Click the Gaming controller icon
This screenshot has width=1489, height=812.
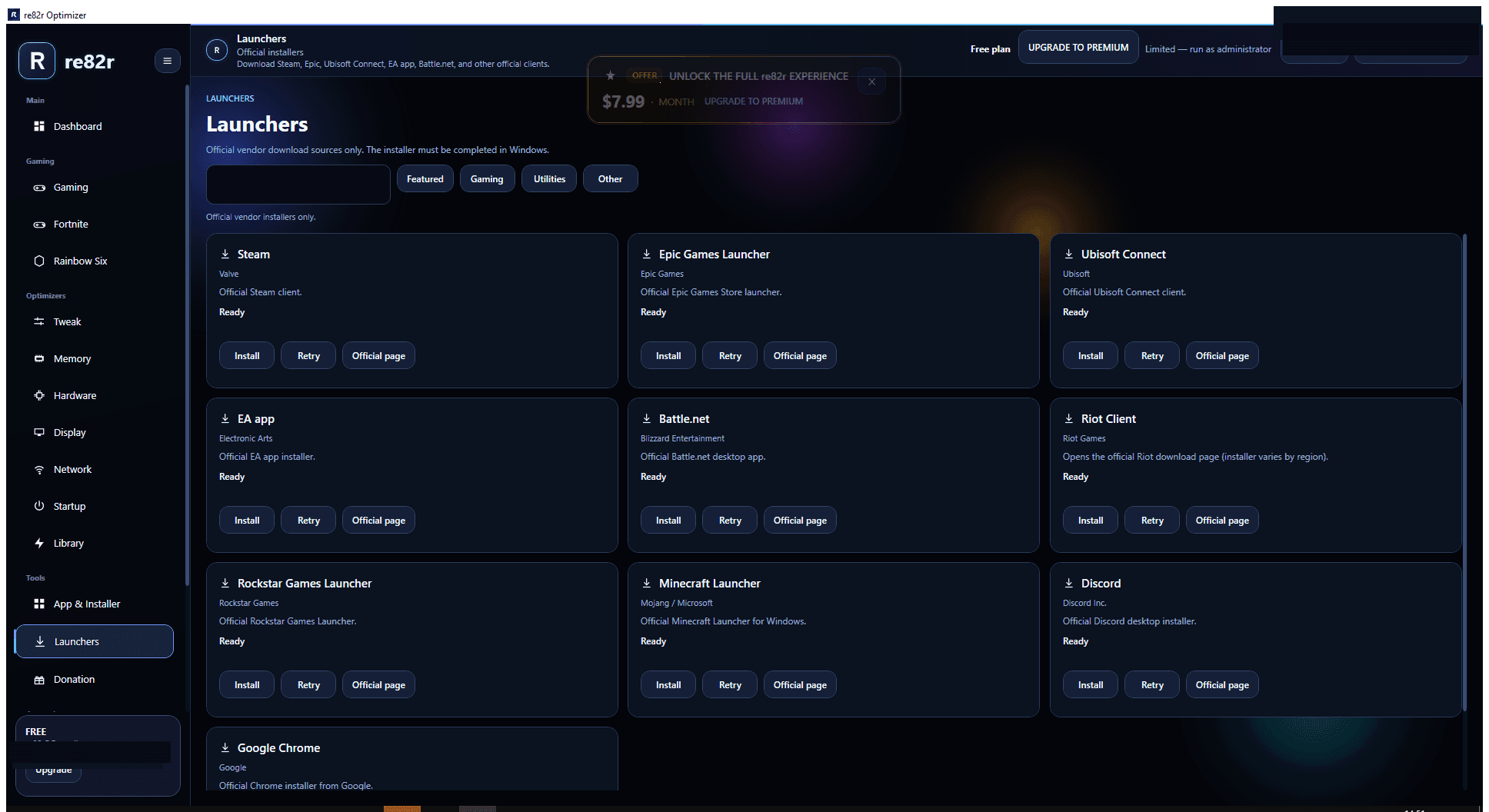(39, 188)
